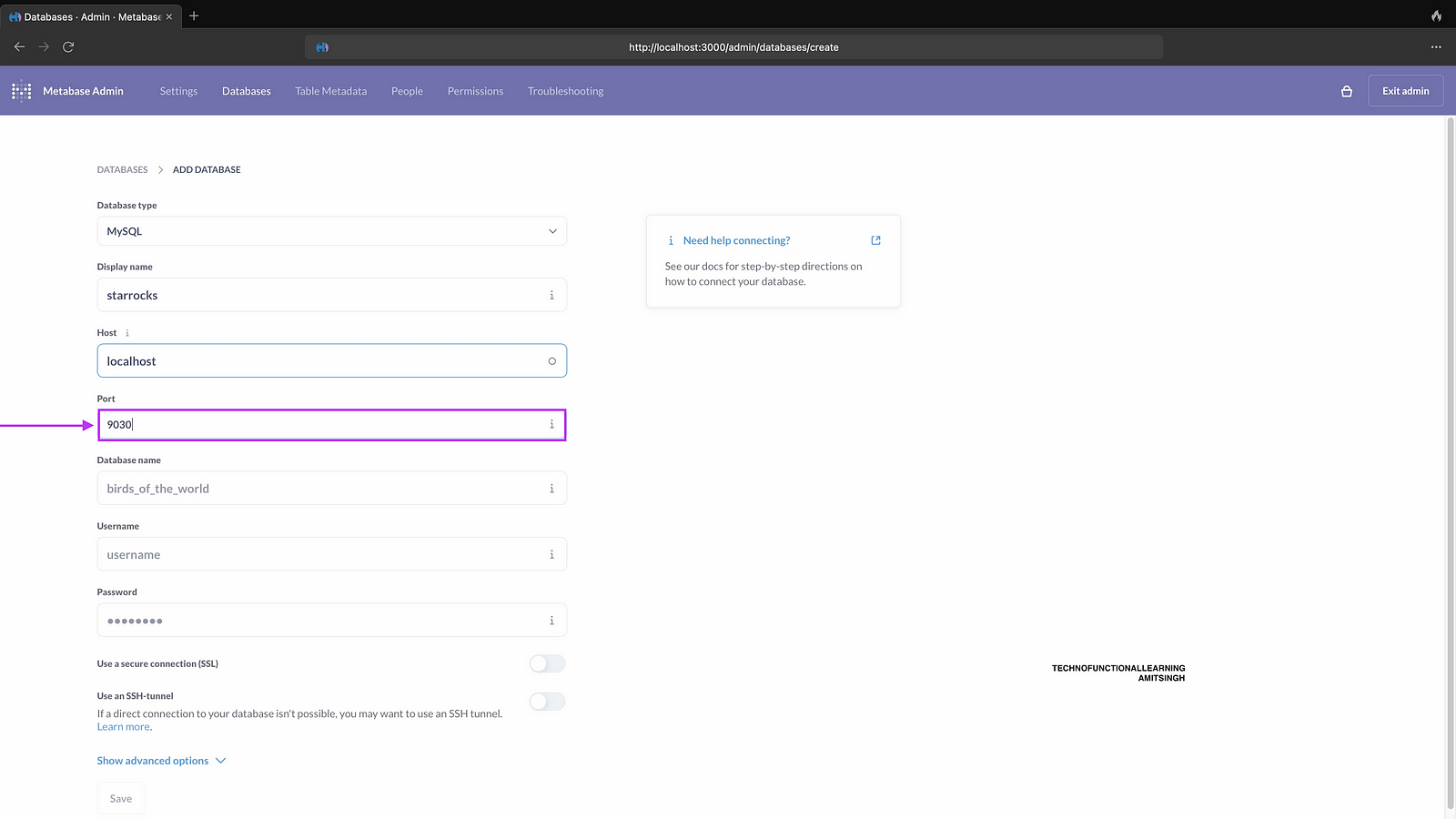Enable the SSH-tunnel toggle
This screenshot has height=819, width=1456.
pos(547,702)
